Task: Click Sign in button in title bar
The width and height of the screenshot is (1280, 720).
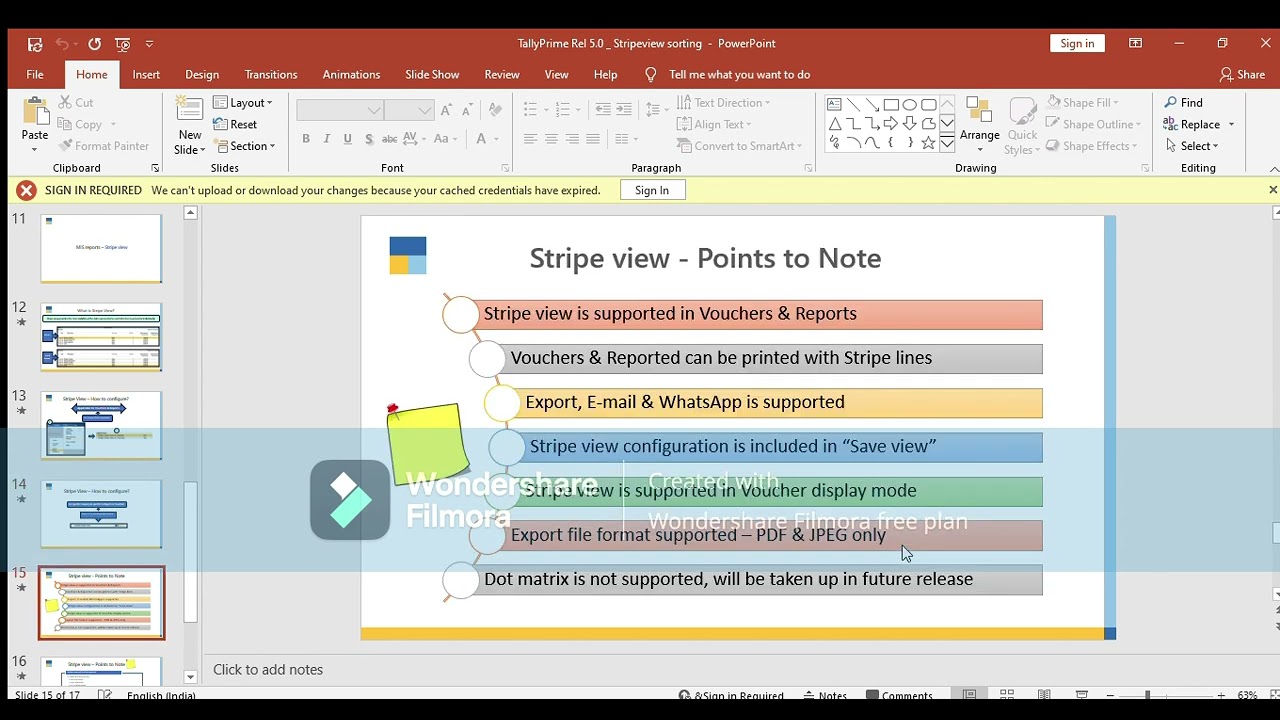Action: [1077, 43]
